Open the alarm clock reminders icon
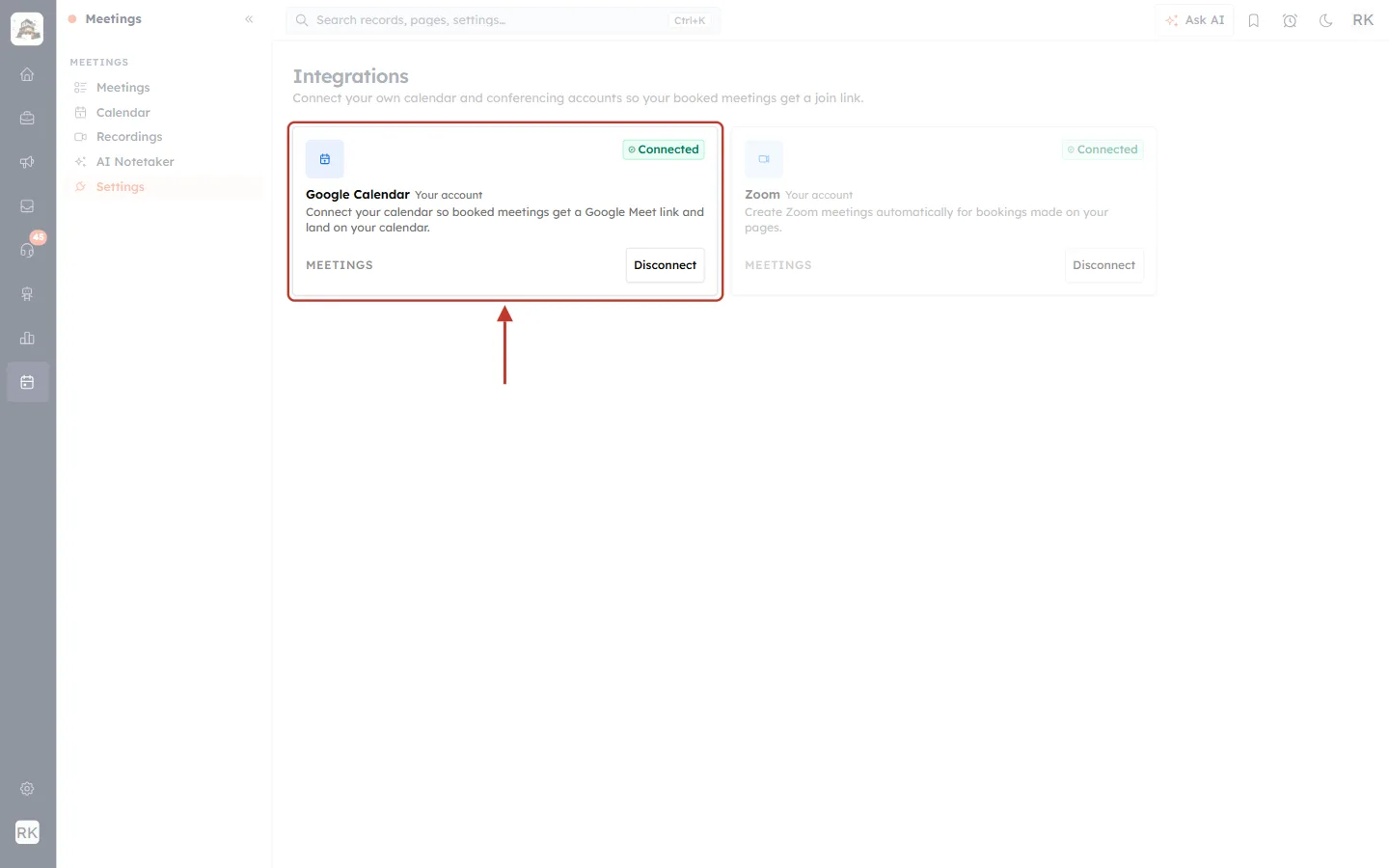 pos(1290,20)
